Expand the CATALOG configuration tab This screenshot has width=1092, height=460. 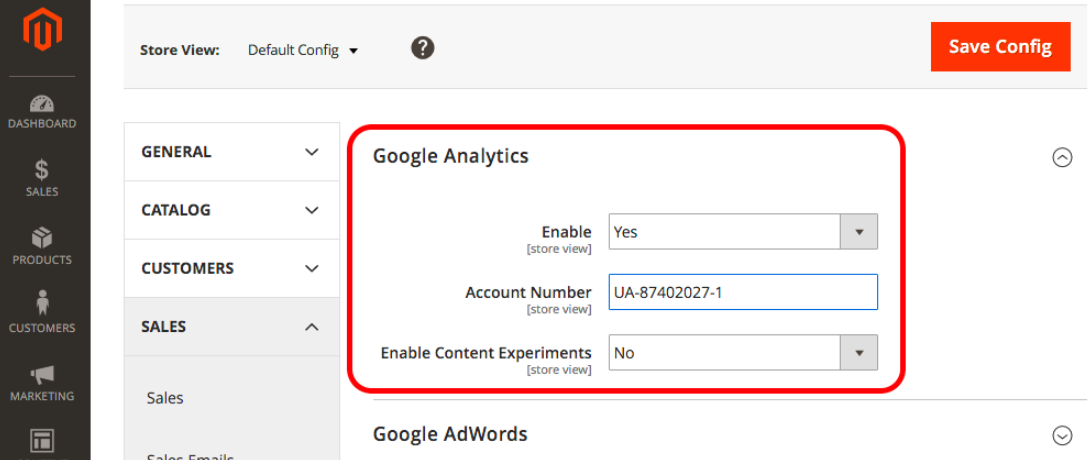click(232, 210)
